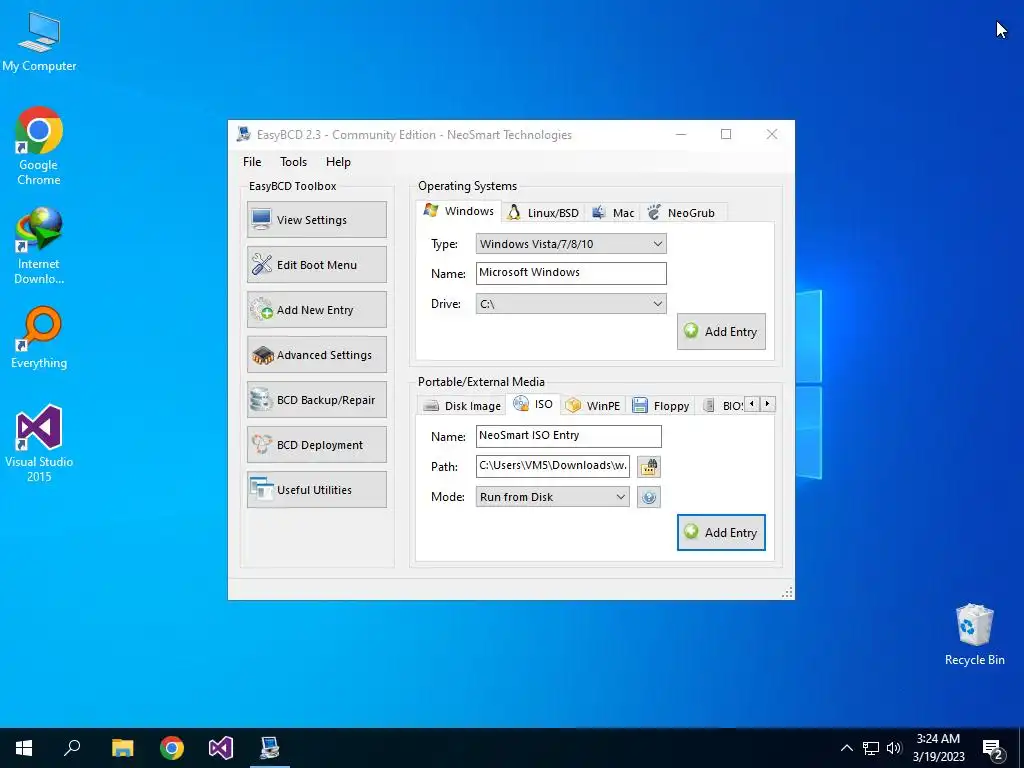This screenshot has width=1024, height=768.
Task: Click Add Entry in Operating Systems section
Action: [721, 332]
